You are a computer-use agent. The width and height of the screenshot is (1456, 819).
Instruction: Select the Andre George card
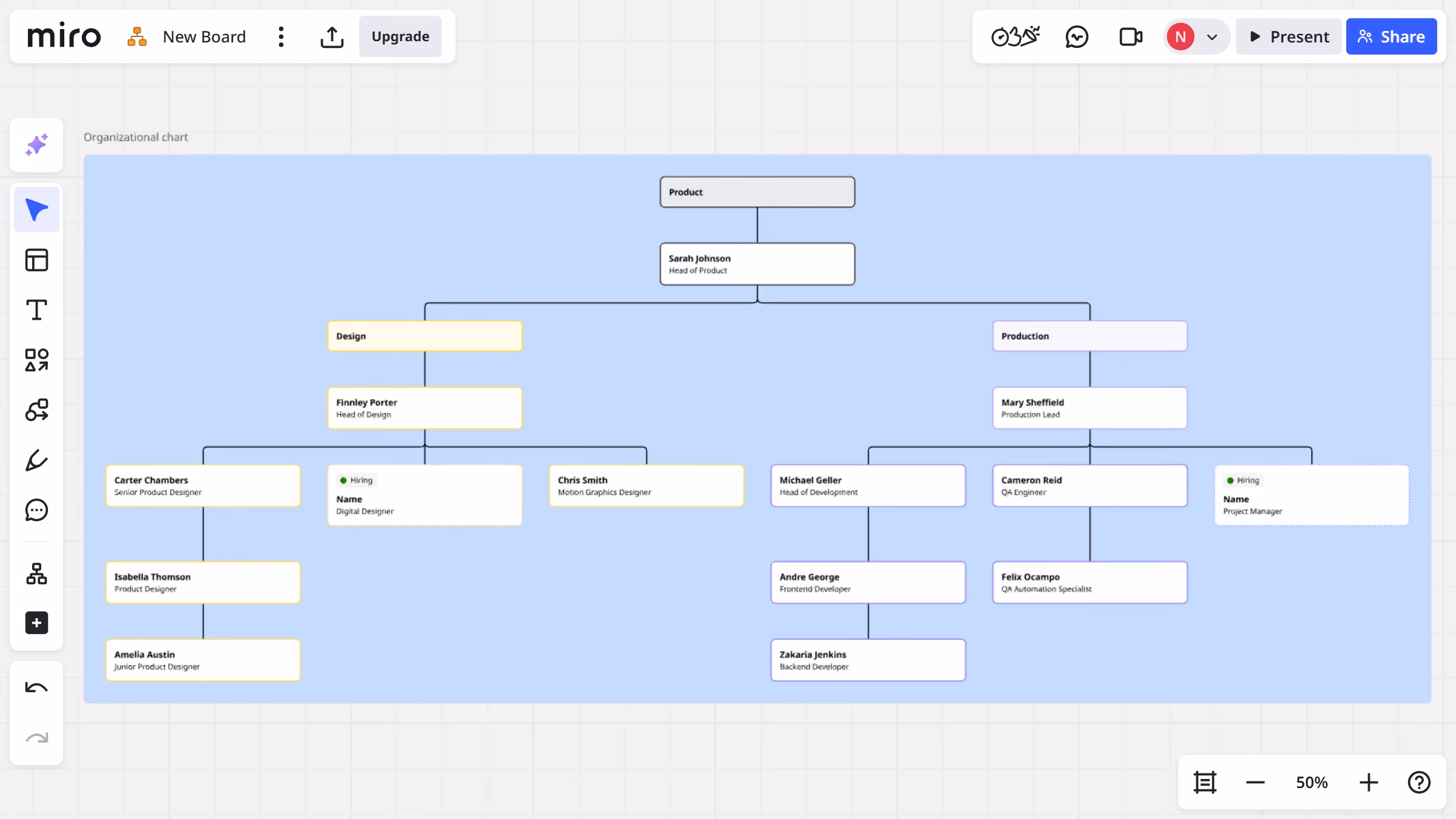click(x=868, y=582)
